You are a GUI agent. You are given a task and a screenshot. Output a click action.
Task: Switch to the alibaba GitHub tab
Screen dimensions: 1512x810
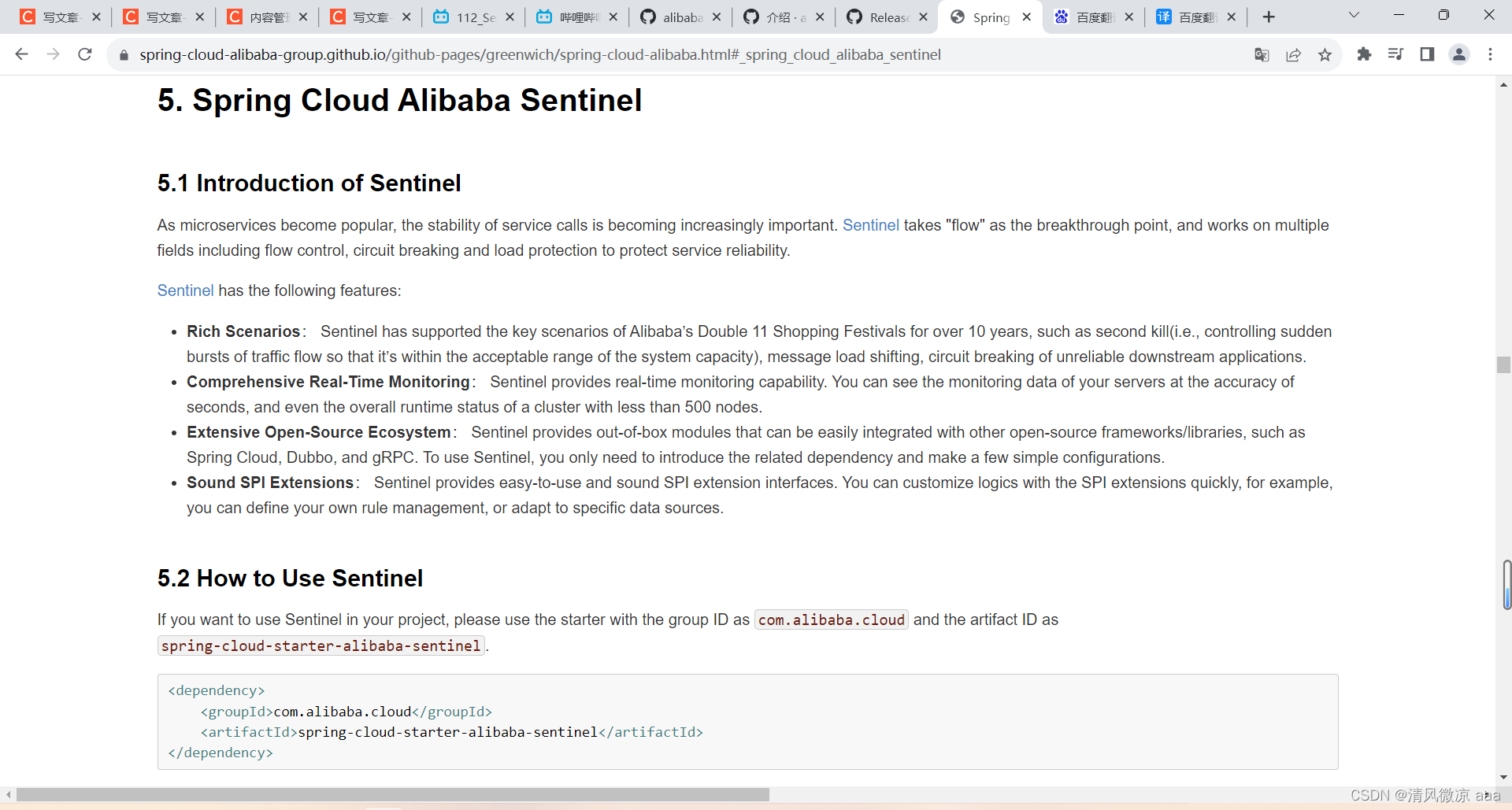pyautogui.click(x=682, y=17)
